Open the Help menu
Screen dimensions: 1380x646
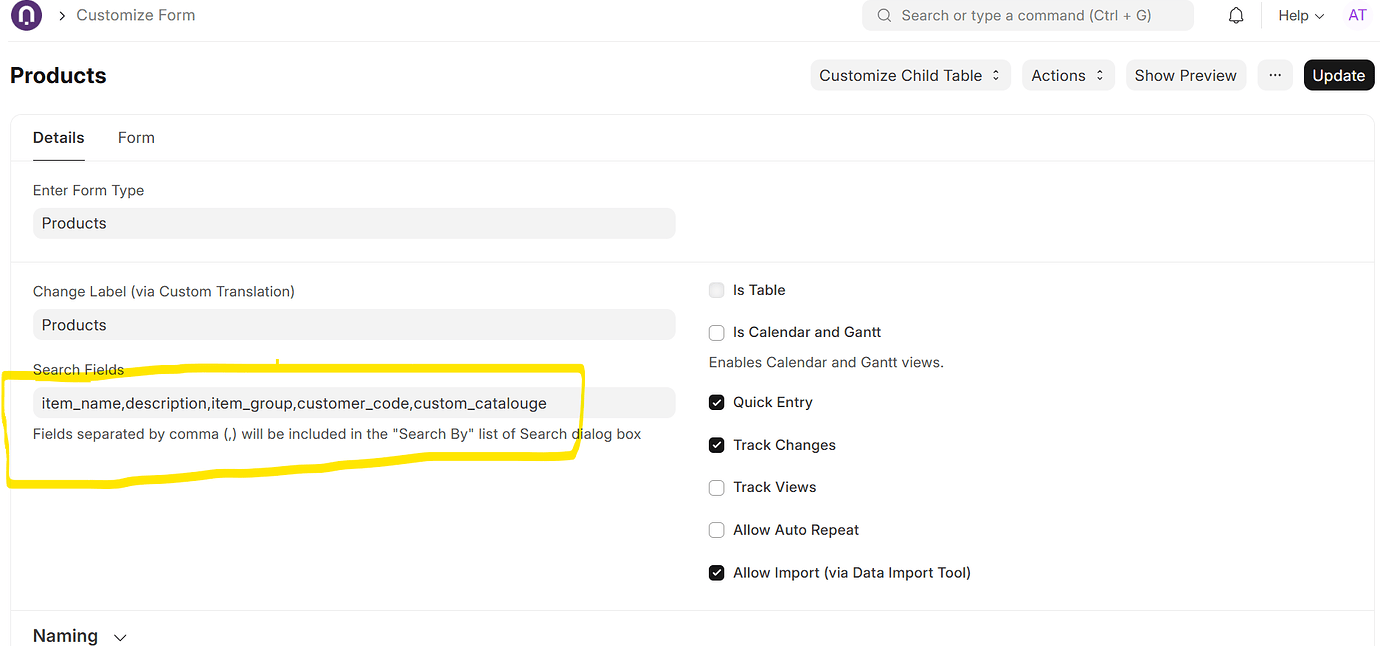coord(1300,15)
